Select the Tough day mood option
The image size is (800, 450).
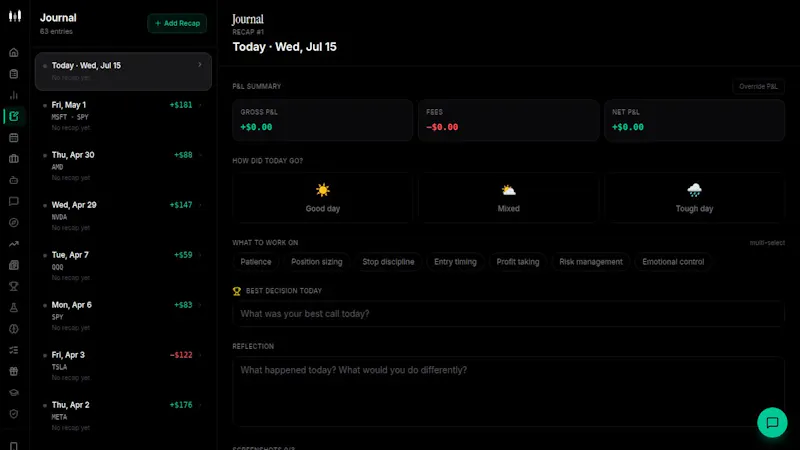pos(694,198)
